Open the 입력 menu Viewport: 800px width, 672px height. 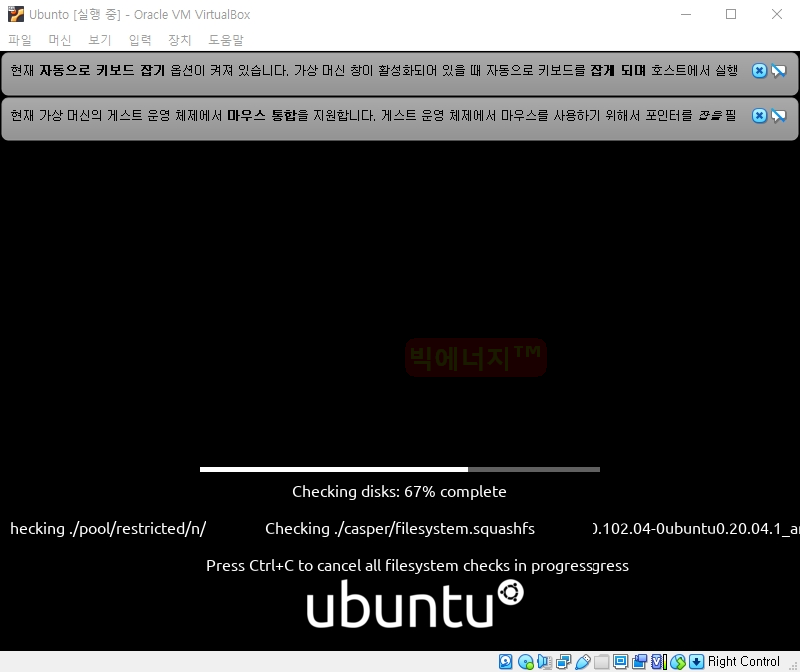pos(140,40)
